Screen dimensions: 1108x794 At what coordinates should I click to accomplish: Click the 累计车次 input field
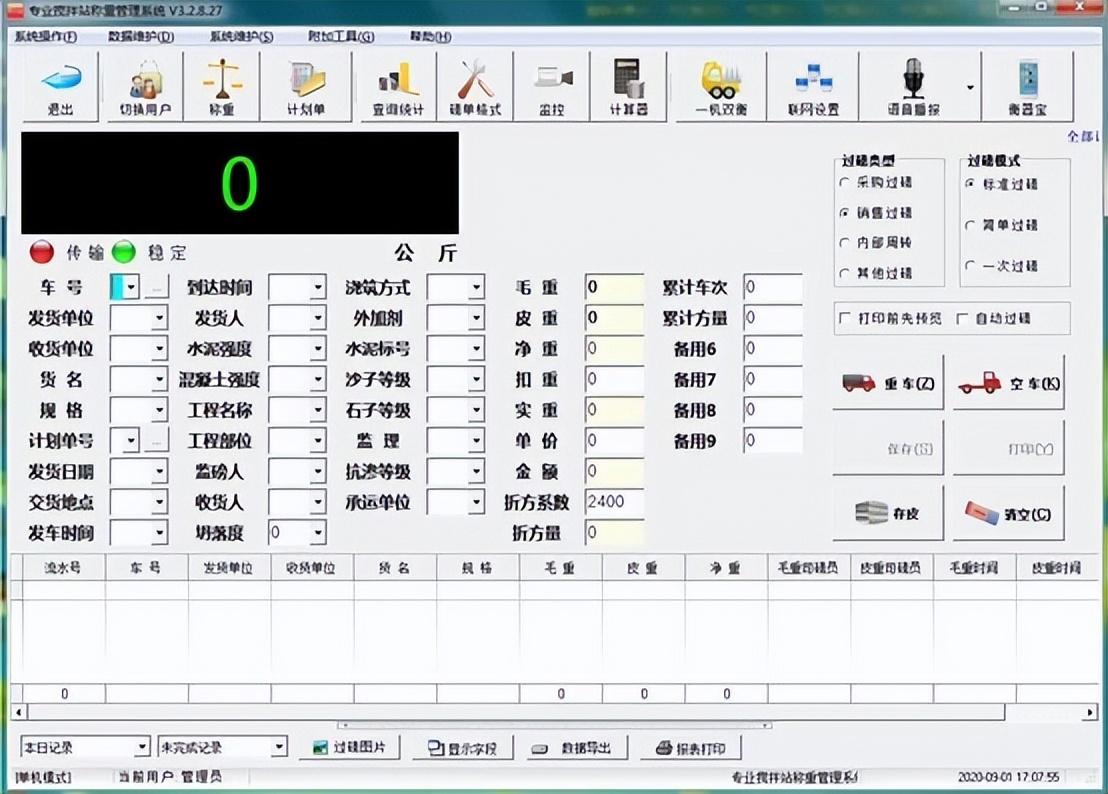(772, 287)
